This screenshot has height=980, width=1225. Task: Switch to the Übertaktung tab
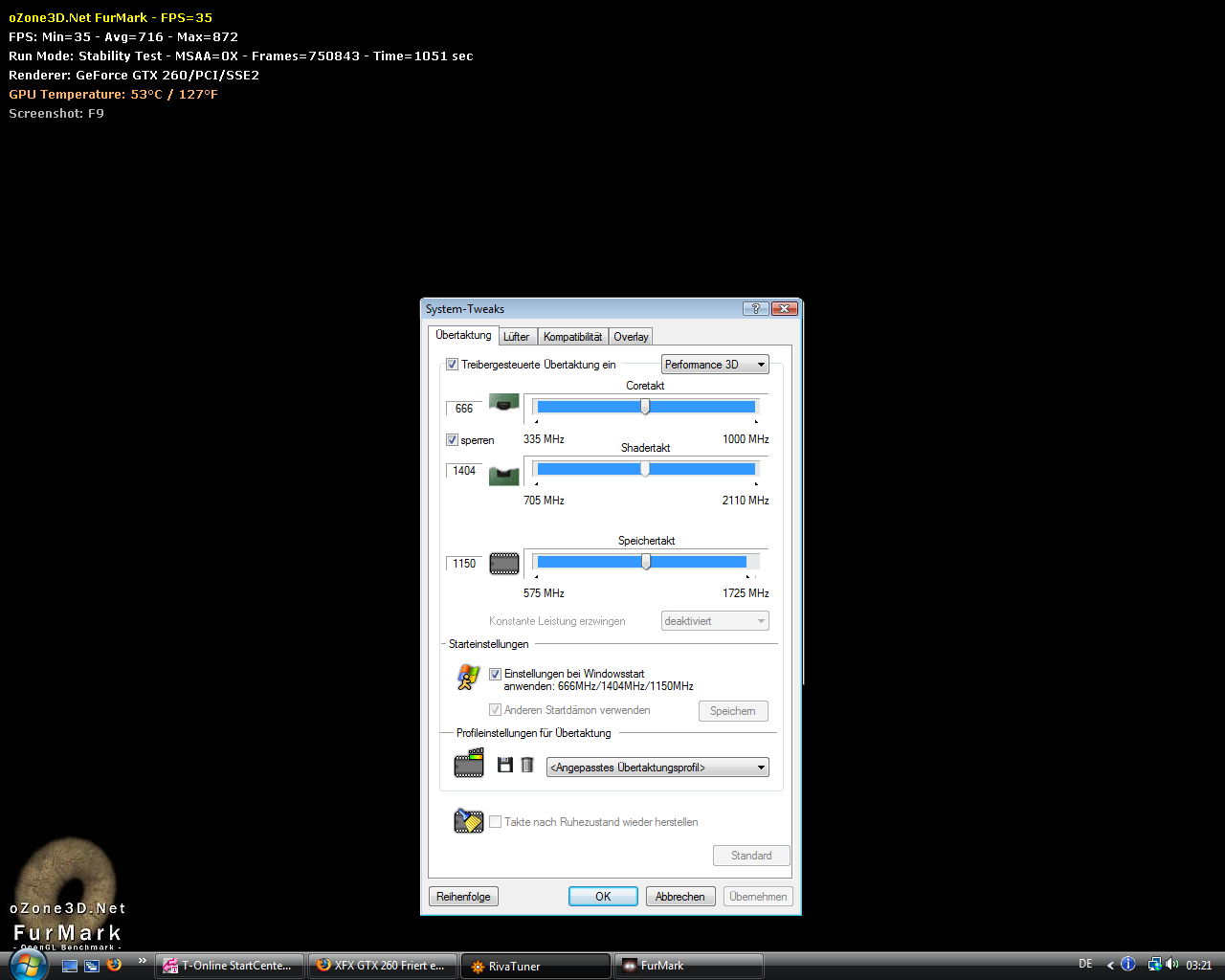point(463,335)
